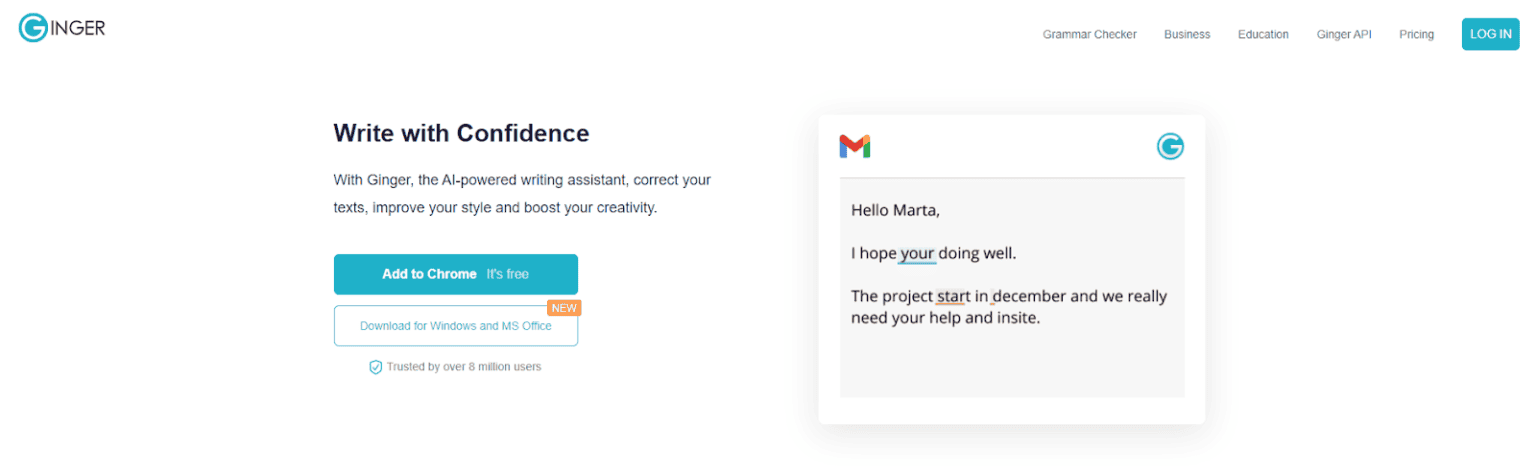
Task: Click the "Hello Marta," greeting line
Action: tap(895, 211)
